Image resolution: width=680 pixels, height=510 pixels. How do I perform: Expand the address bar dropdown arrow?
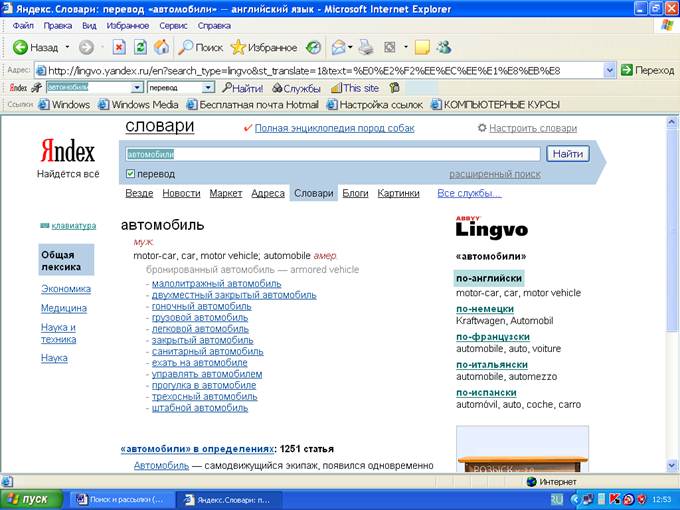pyautogui.click(x=609, y=70)
